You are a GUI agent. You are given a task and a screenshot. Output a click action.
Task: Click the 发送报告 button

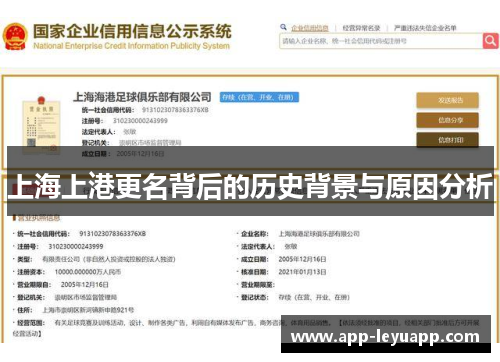[x=447, y=100]
